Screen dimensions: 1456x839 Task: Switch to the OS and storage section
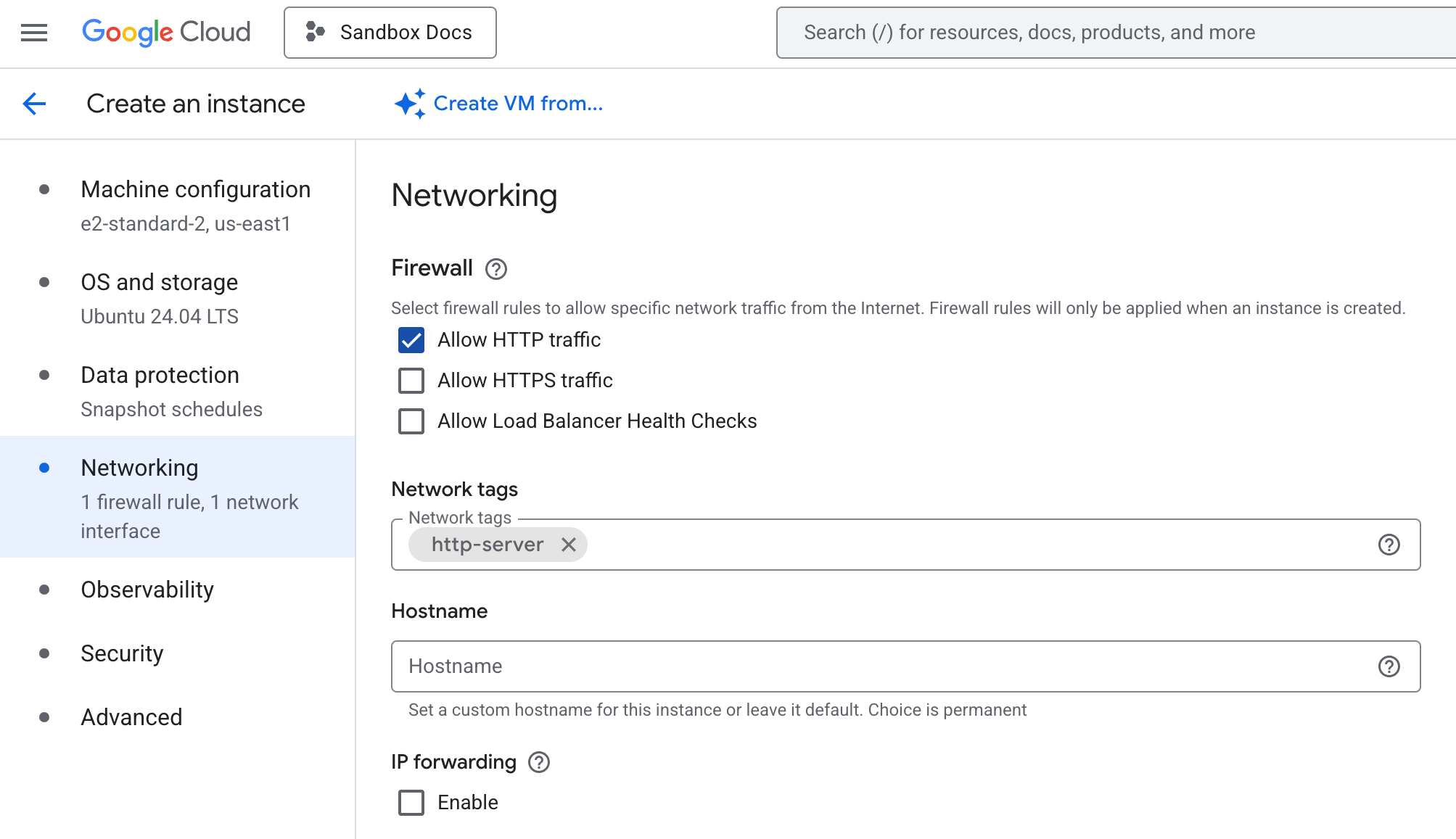[160, 282]
